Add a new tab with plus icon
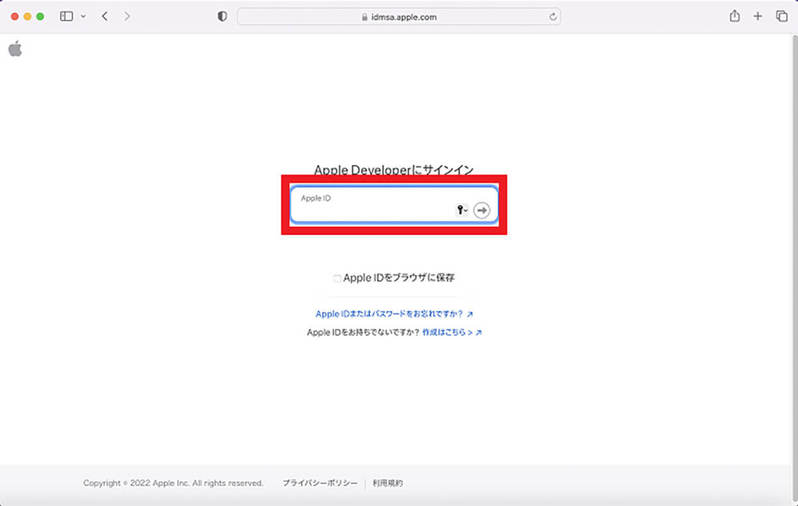798x506 pixels. [758, 16]
